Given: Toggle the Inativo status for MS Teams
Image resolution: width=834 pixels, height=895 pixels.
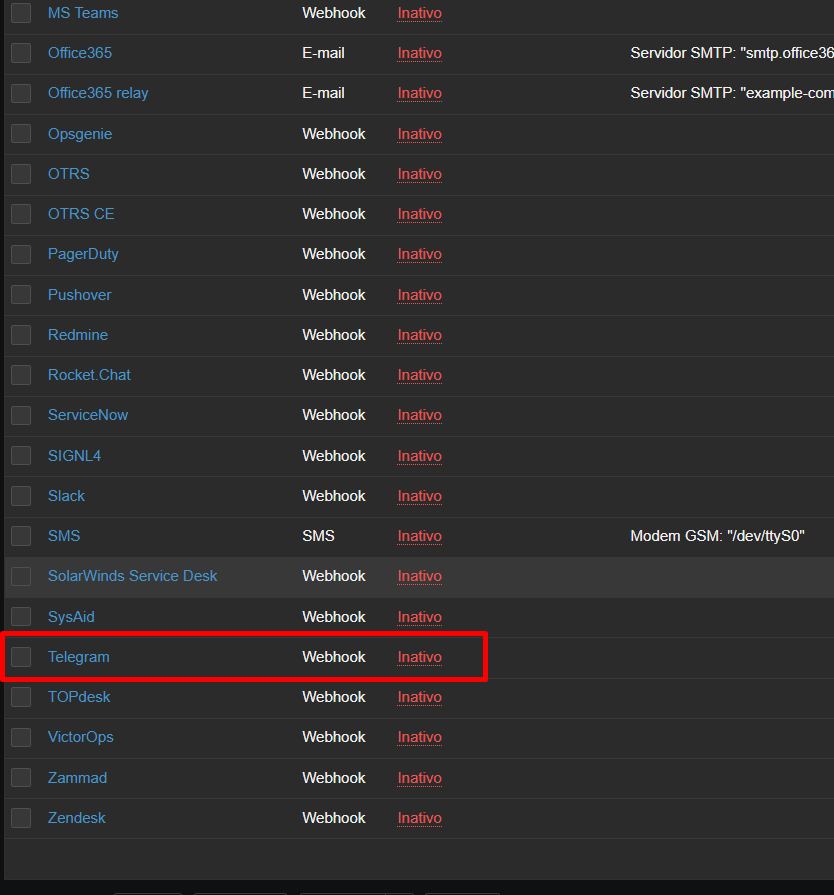Looking at the screenshot, I should [420, 13].
